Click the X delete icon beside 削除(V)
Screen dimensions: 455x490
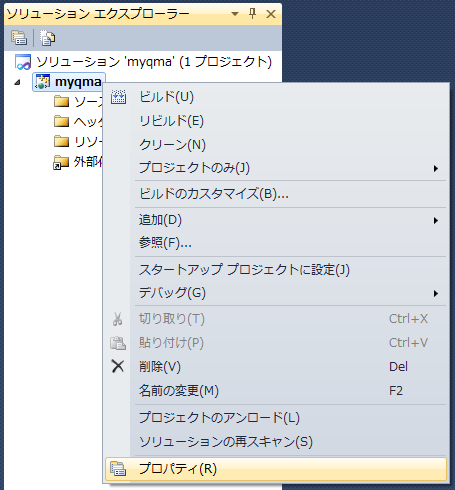pos(118,366)
